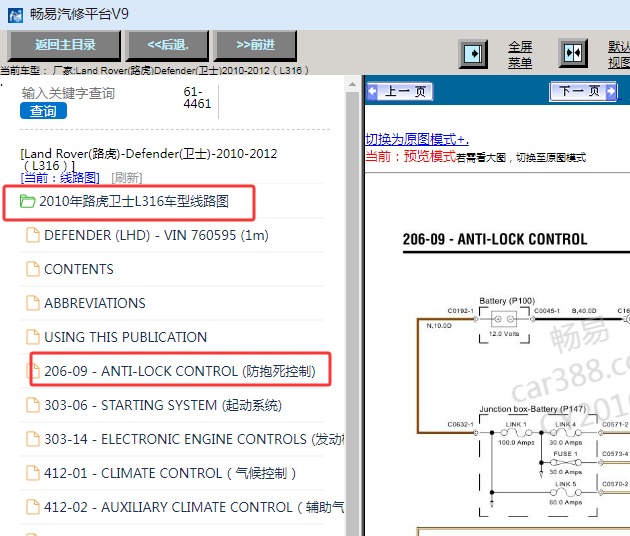Click the left panel vertical scrollbar track
This screenshot has height=536, width=630.
352,313
